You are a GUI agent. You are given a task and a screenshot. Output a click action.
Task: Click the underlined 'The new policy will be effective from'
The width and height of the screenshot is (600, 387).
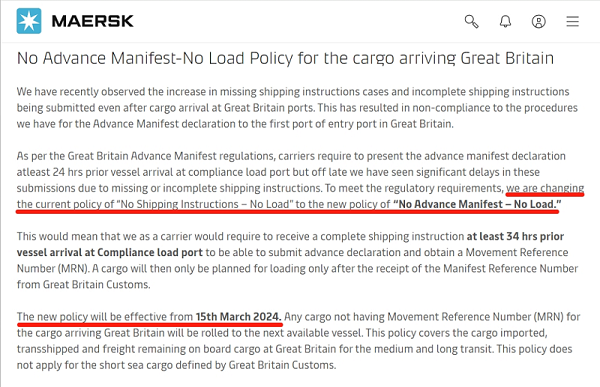(x=105, y=317)
